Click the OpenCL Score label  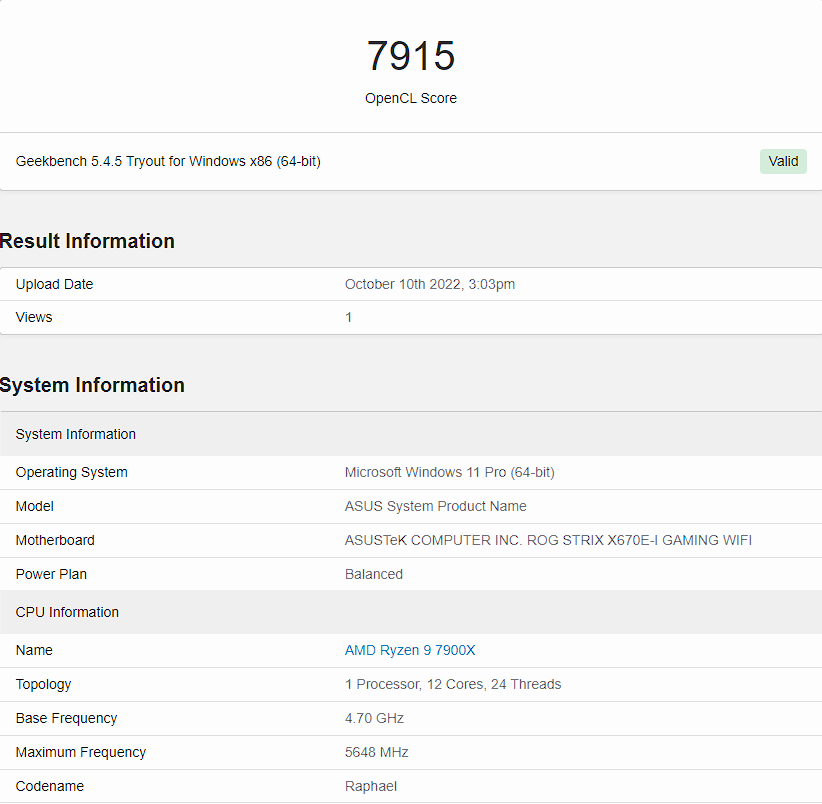click(x=410, y=99)
